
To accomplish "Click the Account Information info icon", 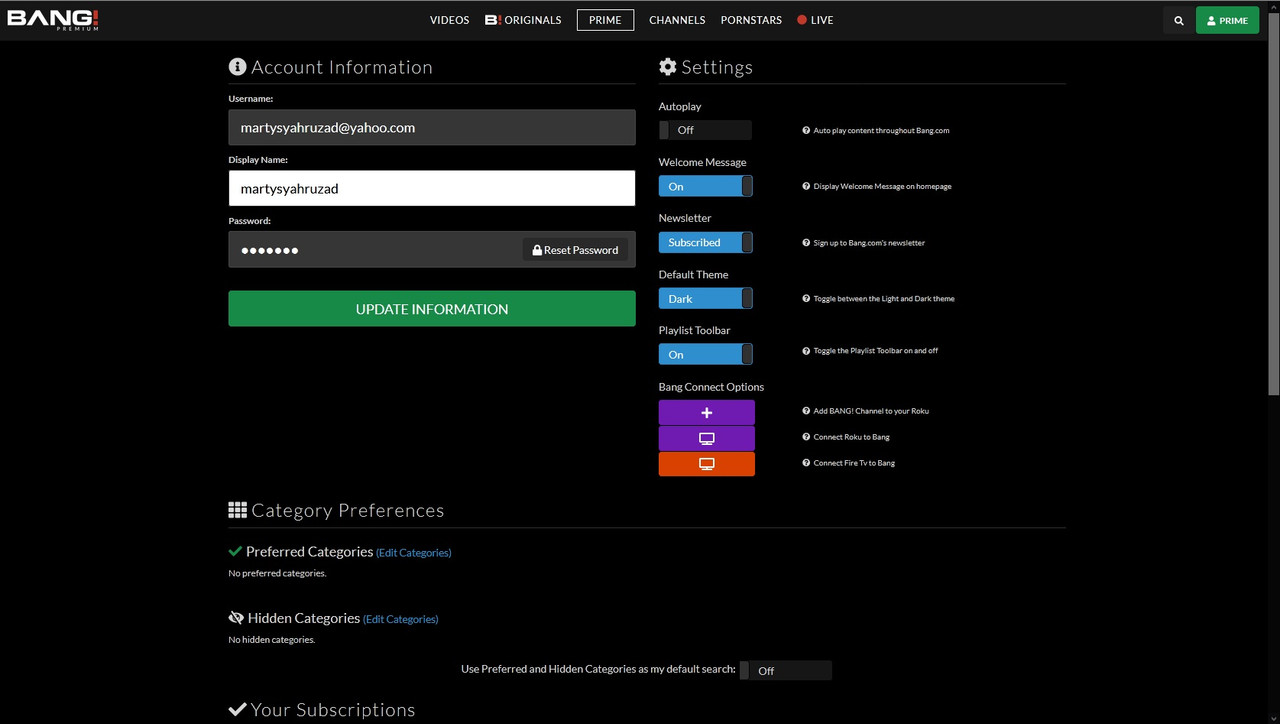I will tap(237, 67).
